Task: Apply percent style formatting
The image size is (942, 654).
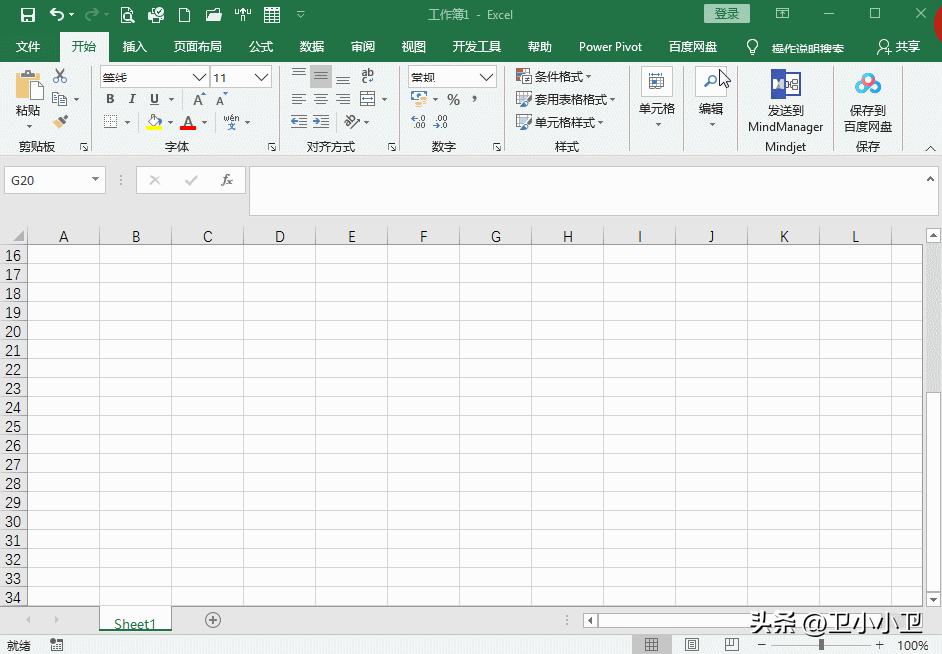Action: 454,99
